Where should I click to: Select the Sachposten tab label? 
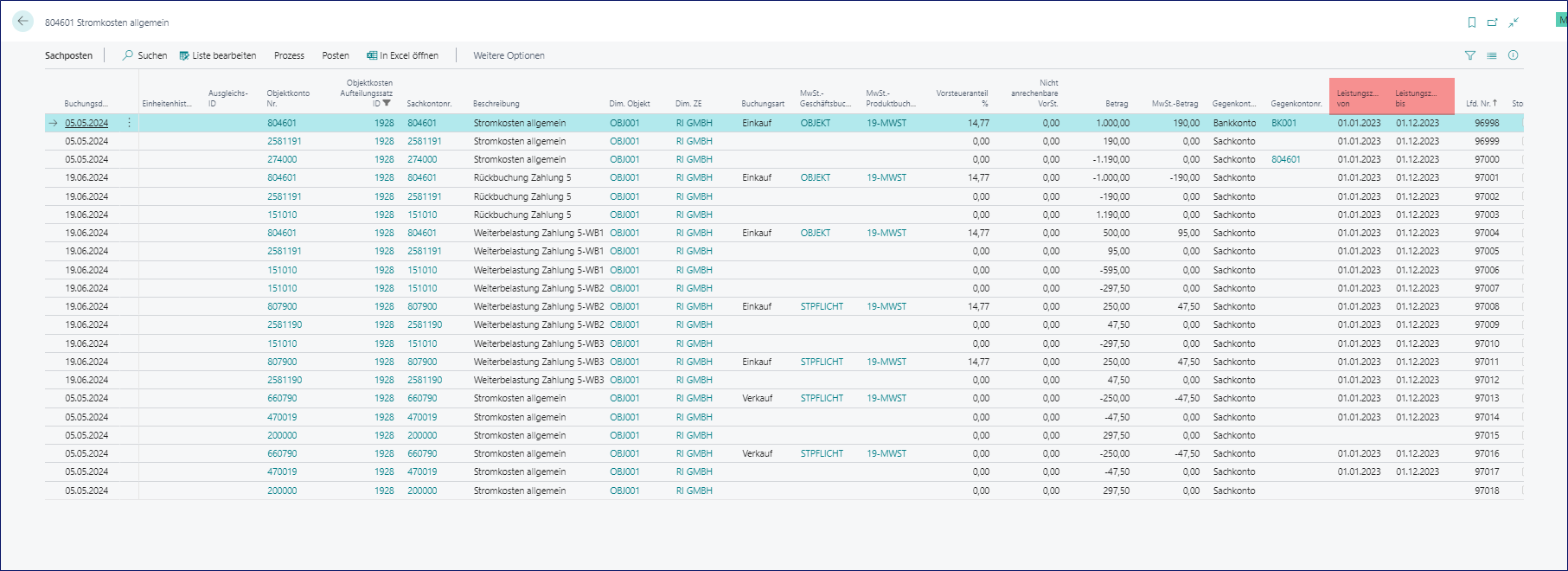(x=68, y=55)
